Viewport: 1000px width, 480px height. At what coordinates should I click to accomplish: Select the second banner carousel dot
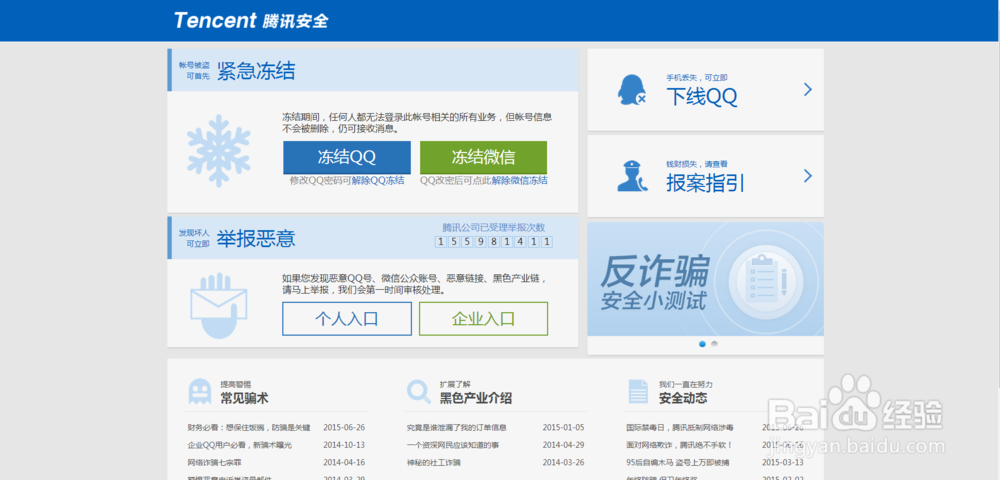(x=714, y=344)
